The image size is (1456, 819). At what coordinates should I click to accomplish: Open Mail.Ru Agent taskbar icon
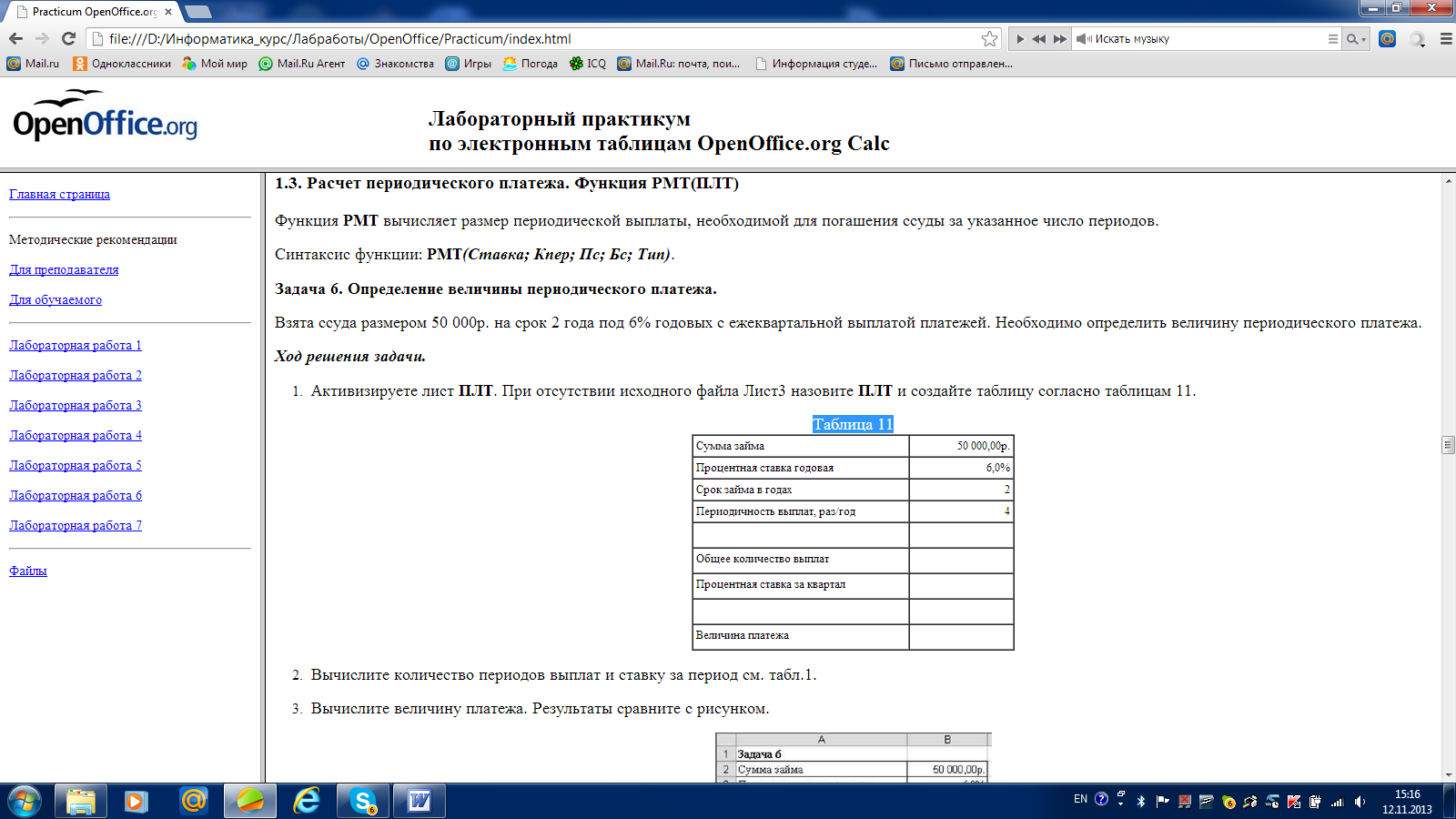[194, 801]
